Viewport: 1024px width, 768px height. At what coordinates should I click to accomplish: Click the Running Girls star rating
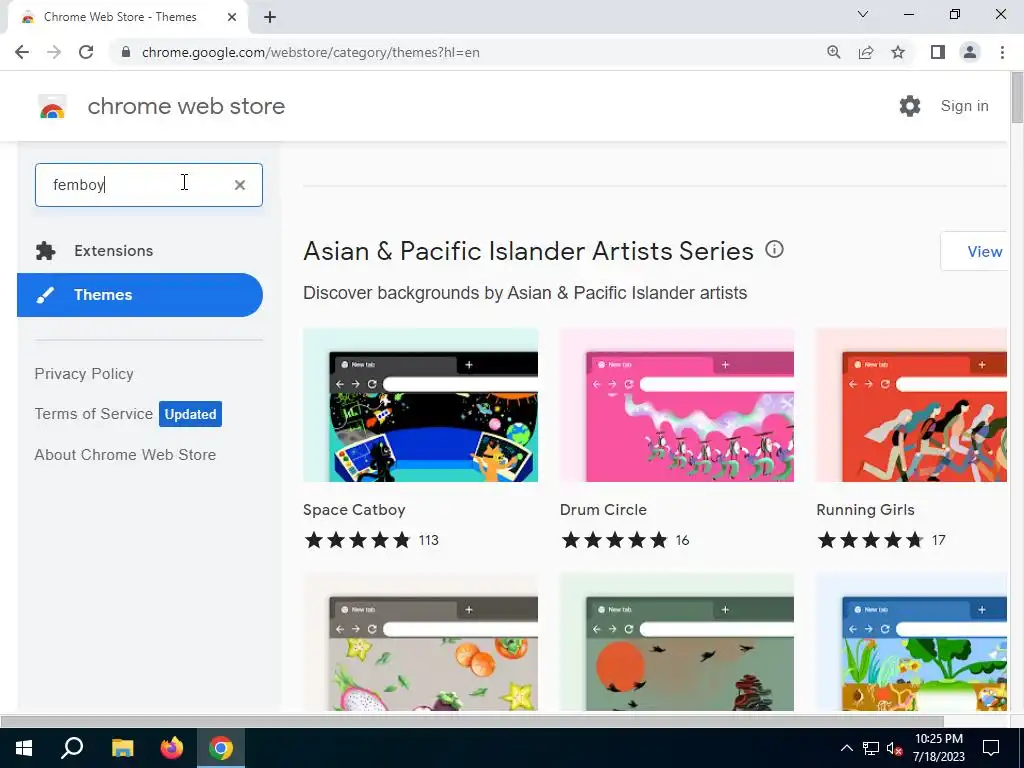[870, 540]
